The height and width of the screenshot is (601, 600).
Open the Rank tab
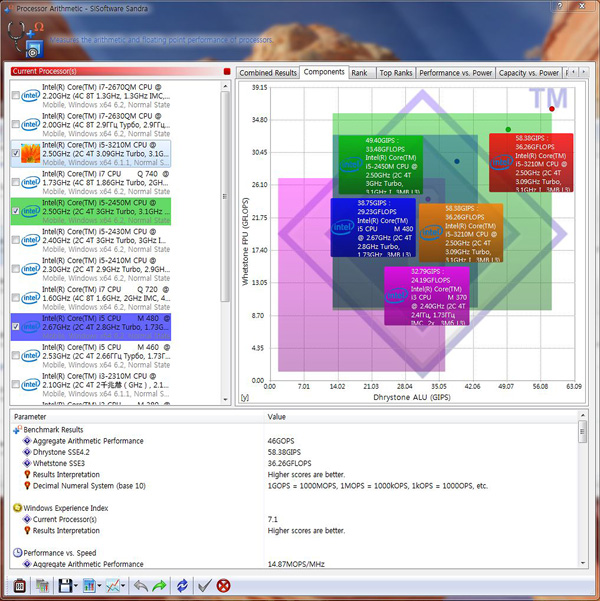coord(362,73)
